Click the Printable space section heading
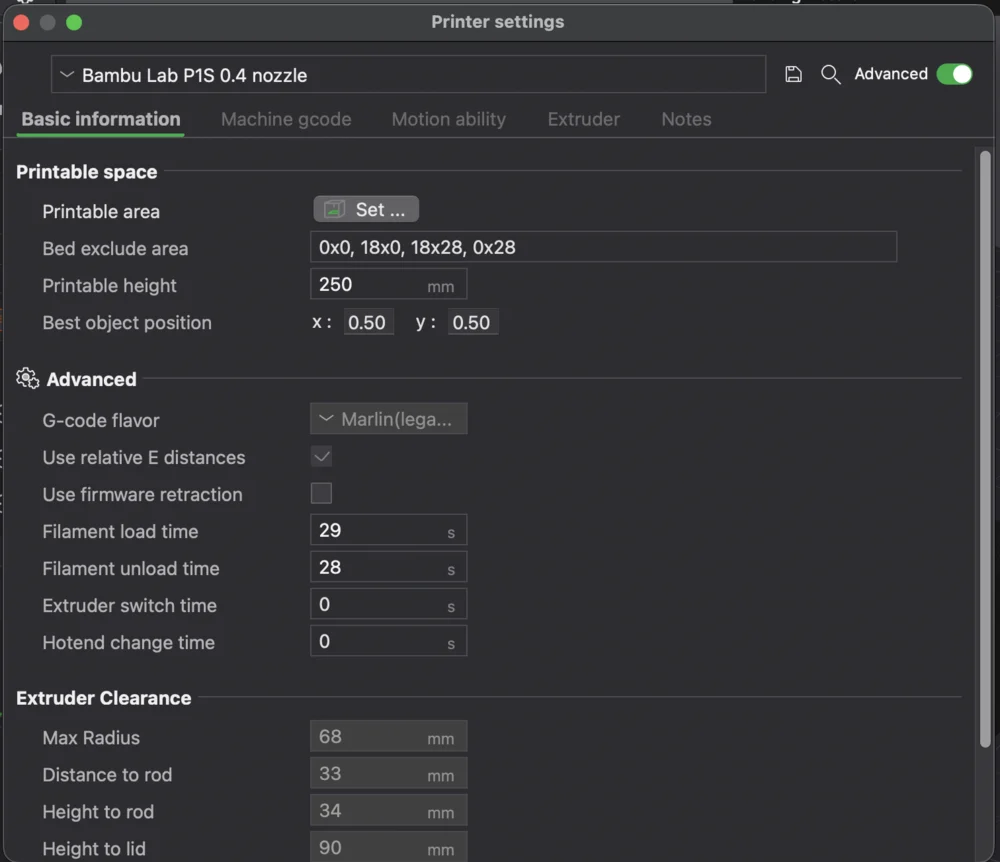1000x862 pixels. (87, 172)
